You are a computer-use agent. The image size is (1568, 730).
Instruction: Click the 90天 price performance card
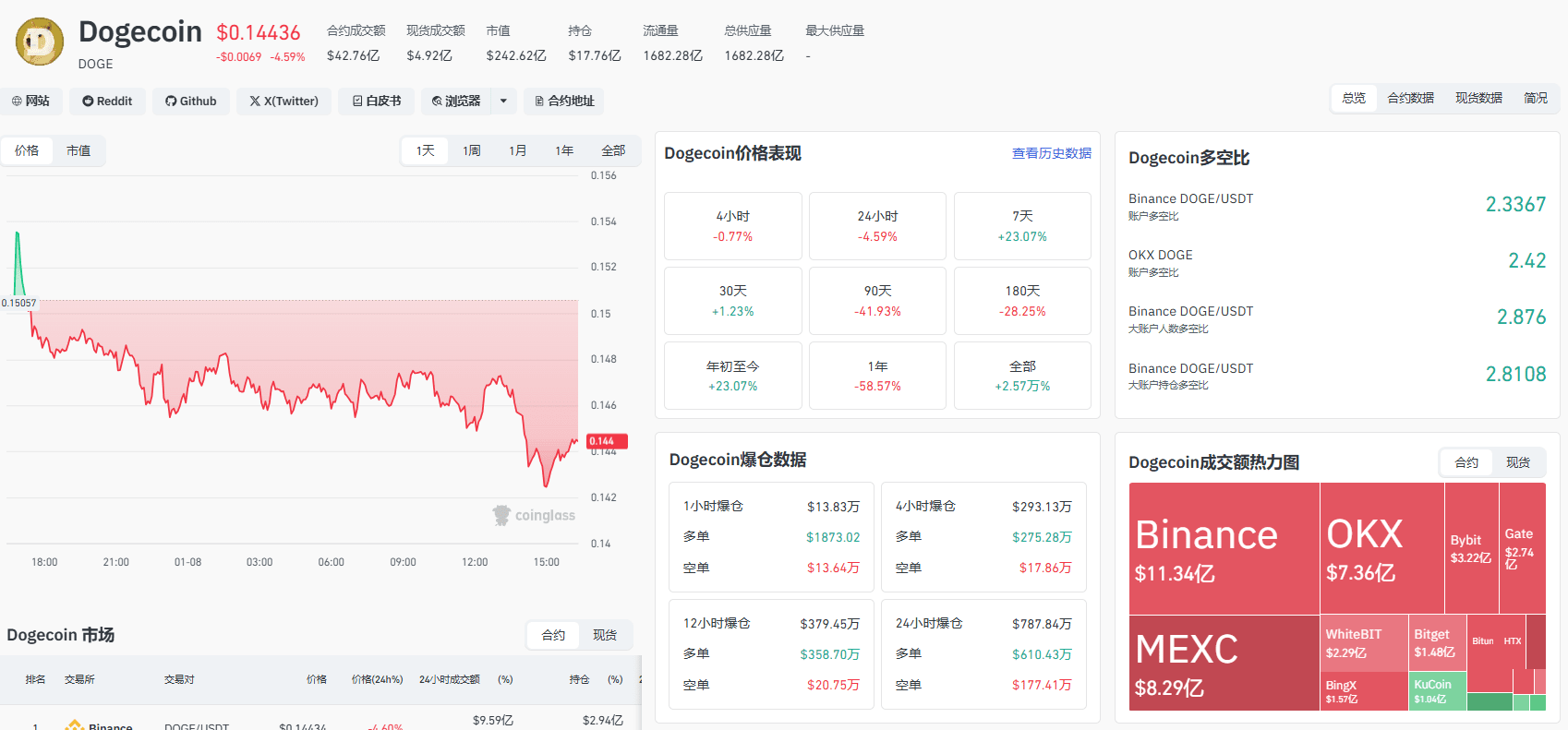pos(877,301)
